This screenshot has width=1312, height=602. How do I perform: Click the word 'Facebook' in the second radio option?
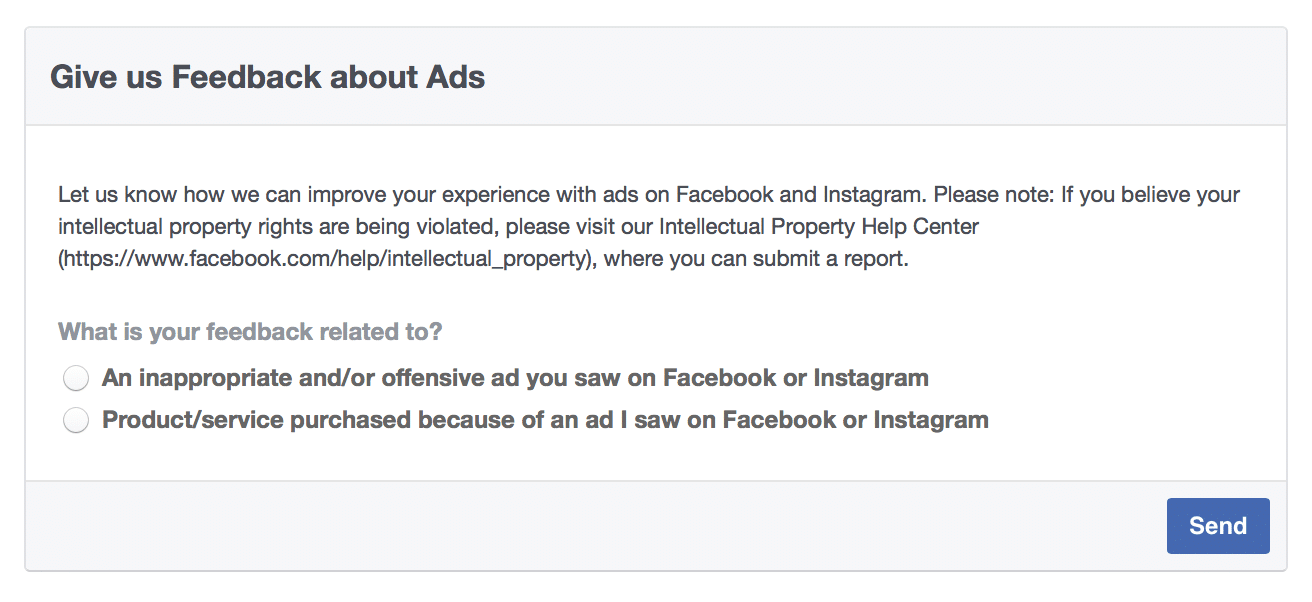pos(779,420)
